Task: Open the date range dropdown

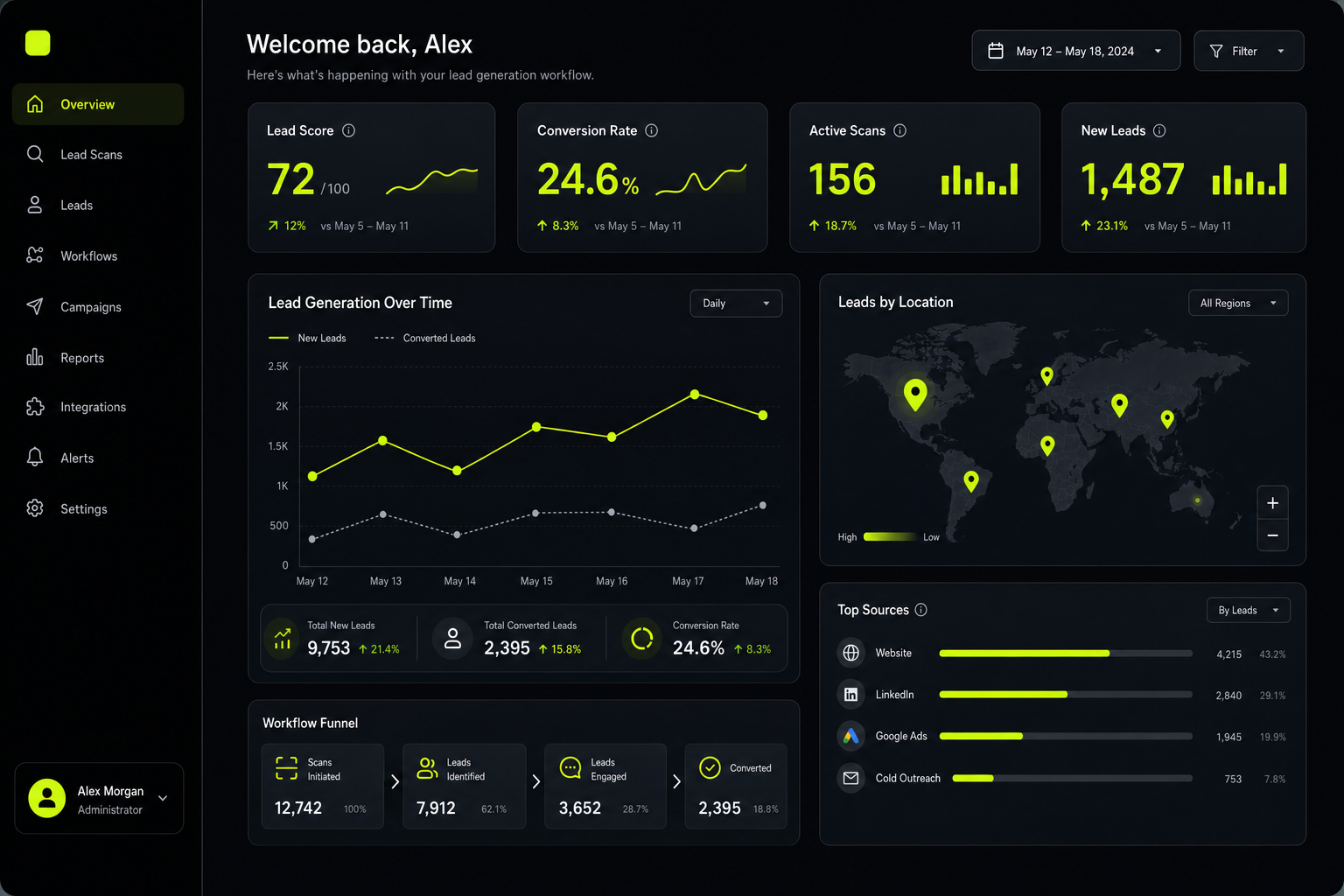Action: (1076, 51)
